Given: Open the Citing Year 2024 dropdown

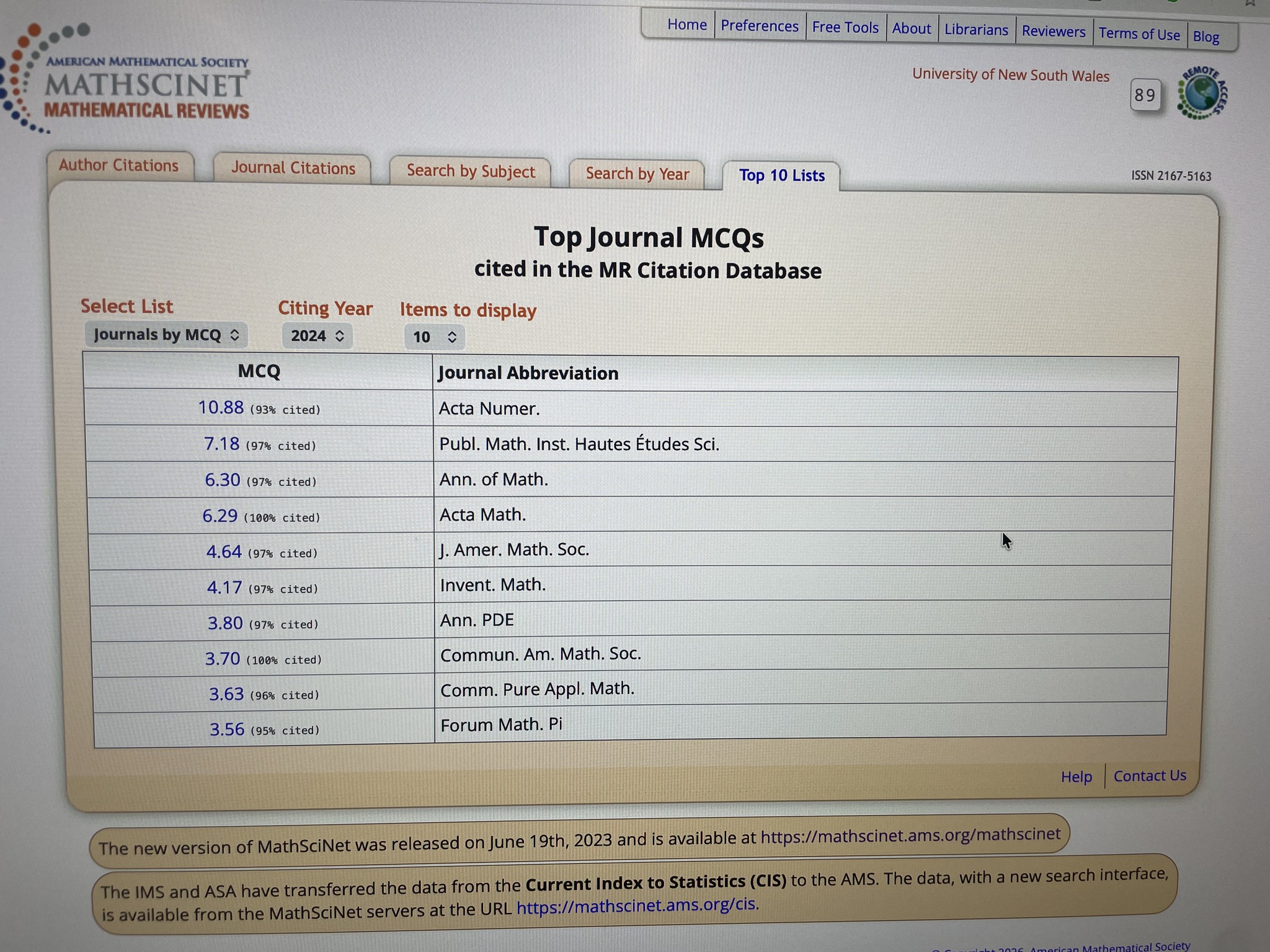Looking at the screenshot, I should (x=317, y=336).
